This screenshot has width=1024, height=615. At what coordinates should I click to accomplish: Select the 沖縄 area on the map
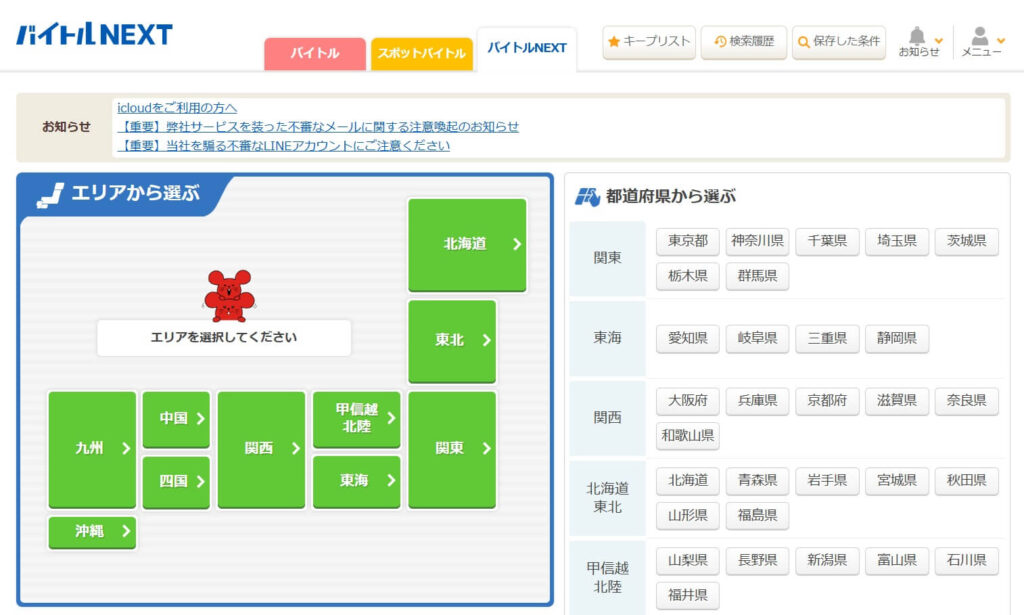point(92,532)
